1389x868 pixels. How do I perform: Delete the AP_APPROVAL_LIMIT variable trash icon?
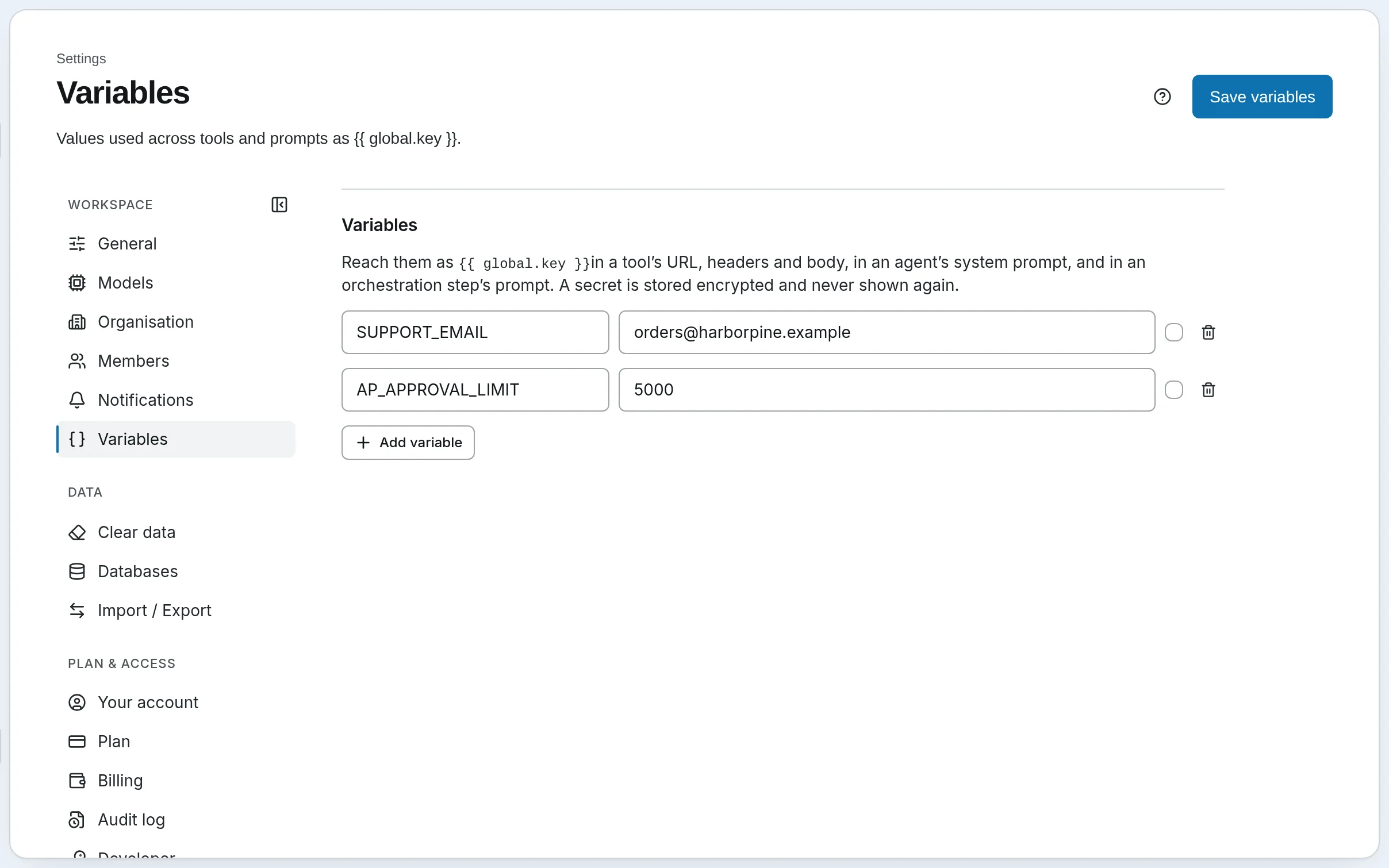1208,390
